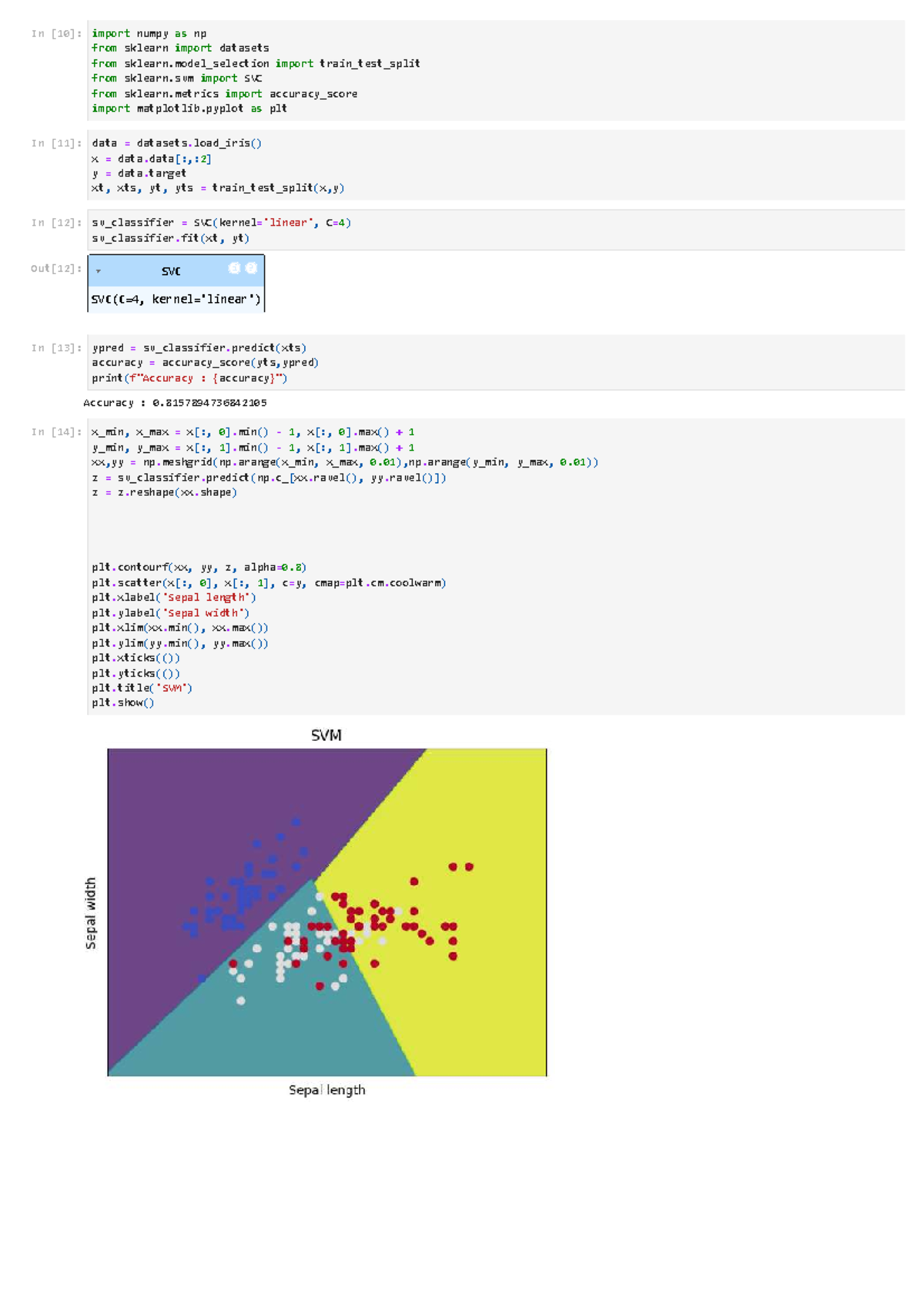The width and height of the screenshot is (924, 1308).
Task: Select the In [10] cell prompt
Action: [56, 34]
